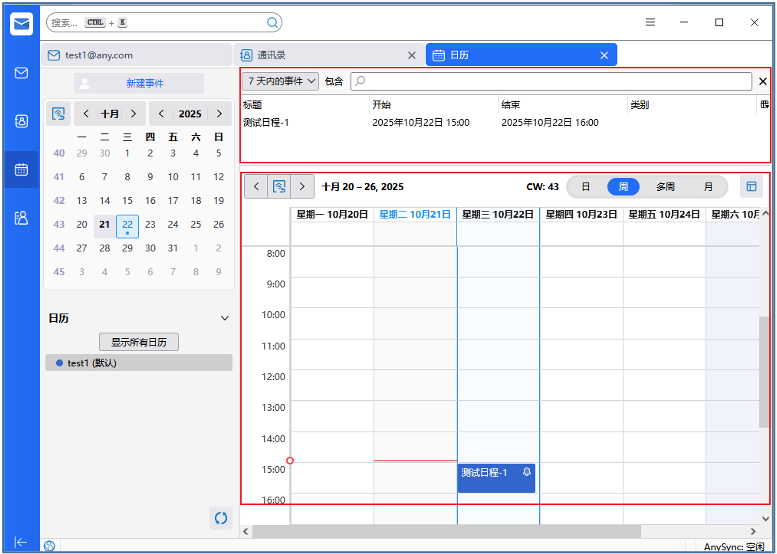Collapse the sidebar with bottom-left arrow

[x=21, y=541]
